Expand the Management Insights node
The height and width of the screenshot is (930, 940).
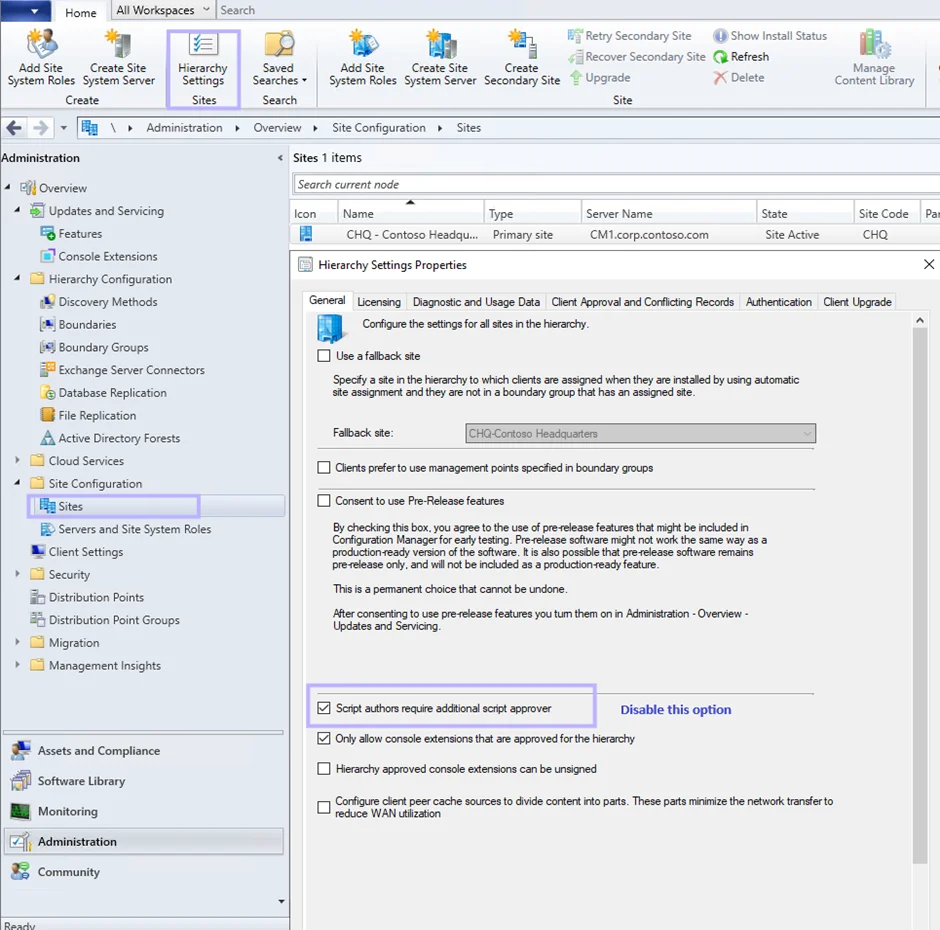click(17, 665)
